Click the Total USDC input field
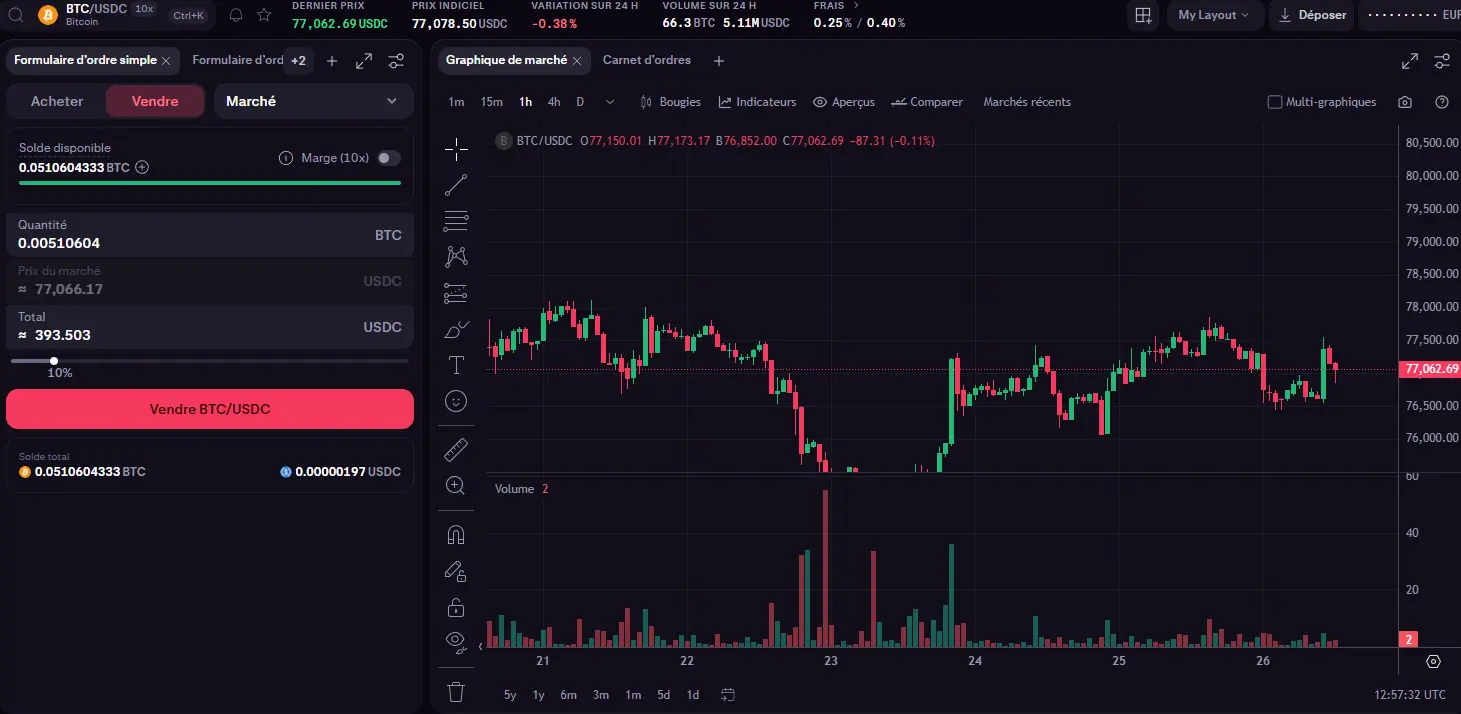1461x714 pixels. coord(210,327)
